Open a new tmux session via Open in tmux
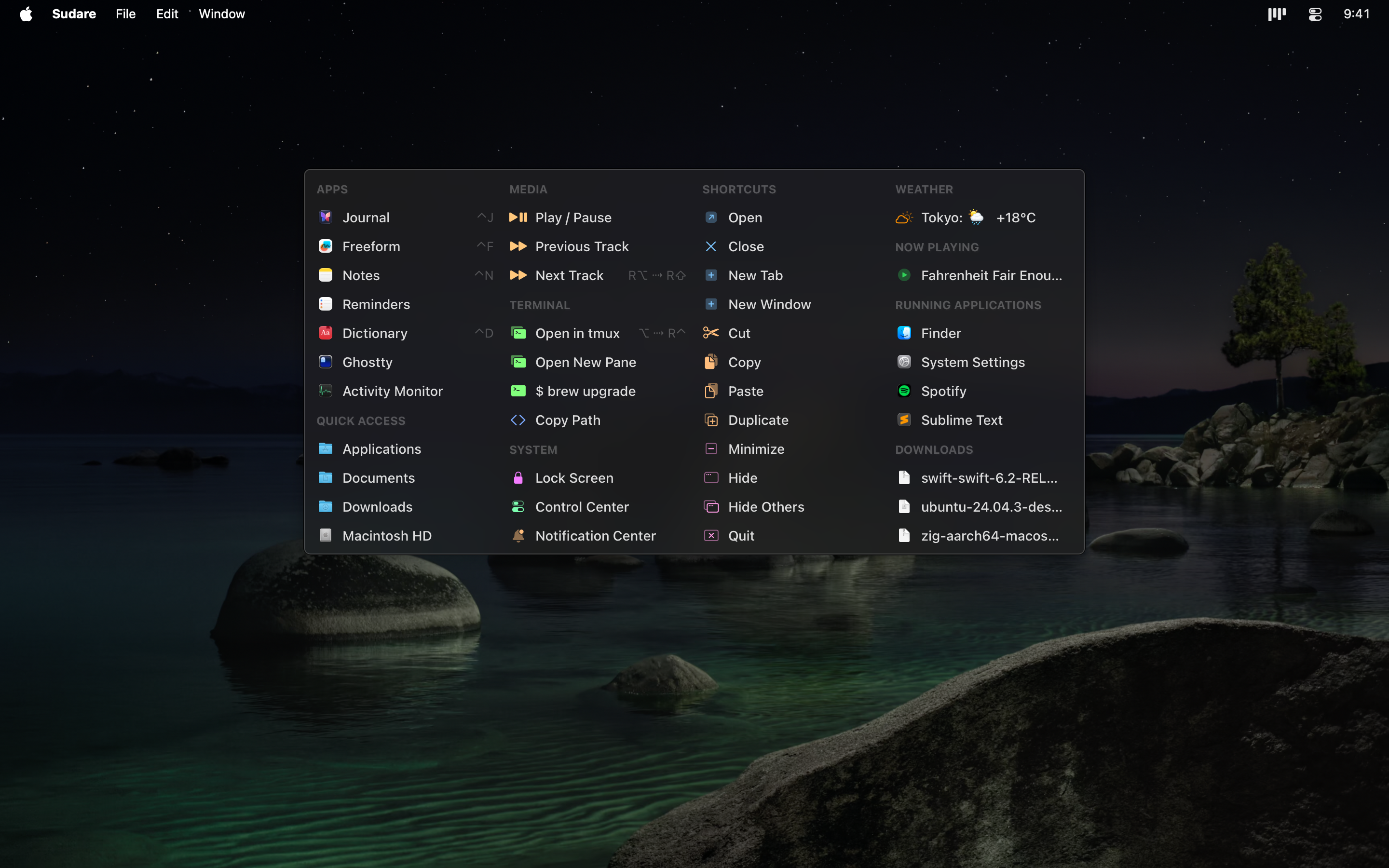Screen dimensions: 1389x868 [577, 333]
